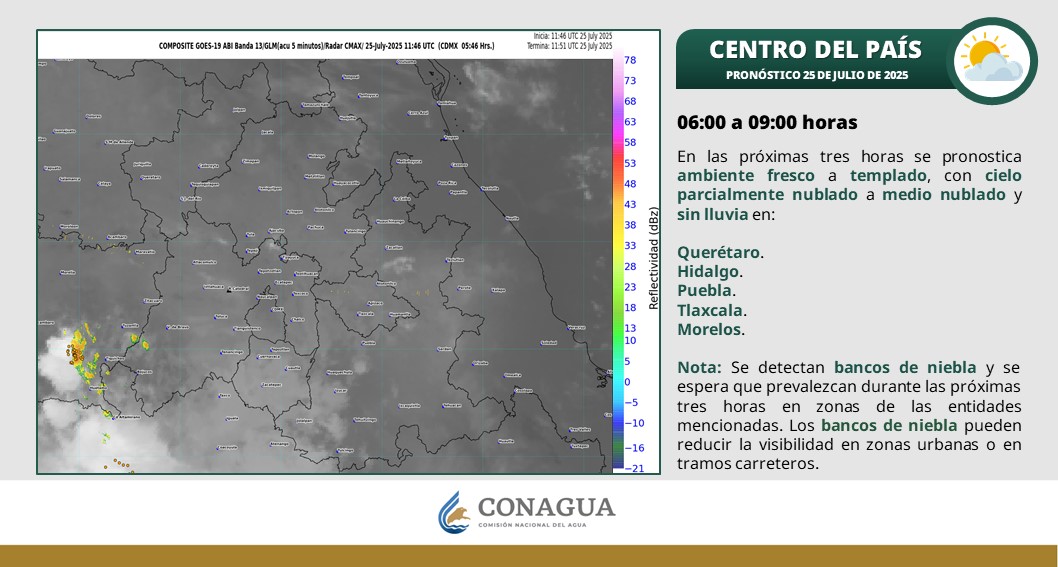
Task: Click the sun and cloud weather icon
Action: click(x=991, y=60)
